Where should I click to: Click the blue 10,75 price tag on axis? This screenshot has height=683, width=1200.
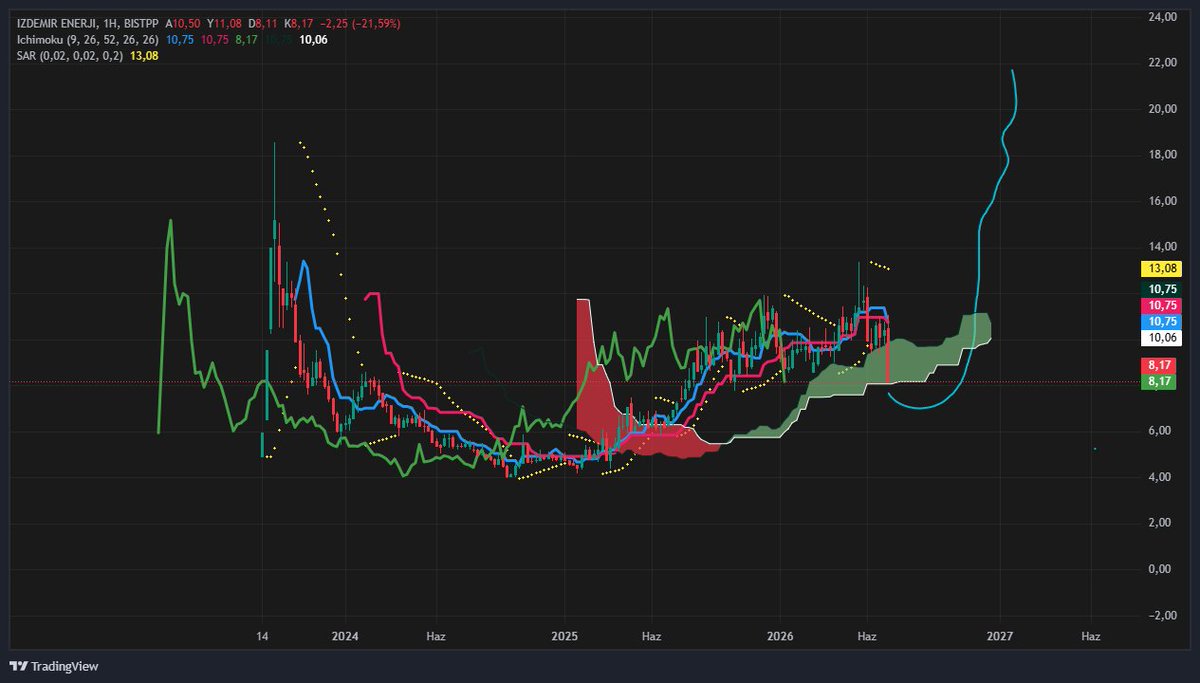(x=1161, y=321)
